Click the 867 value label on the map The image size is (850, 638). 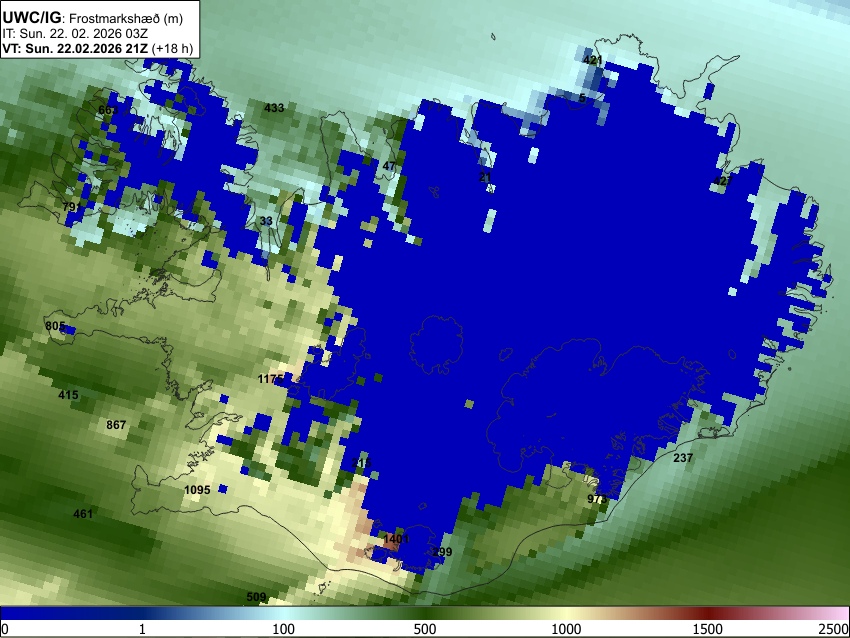[x=116, y=425]
